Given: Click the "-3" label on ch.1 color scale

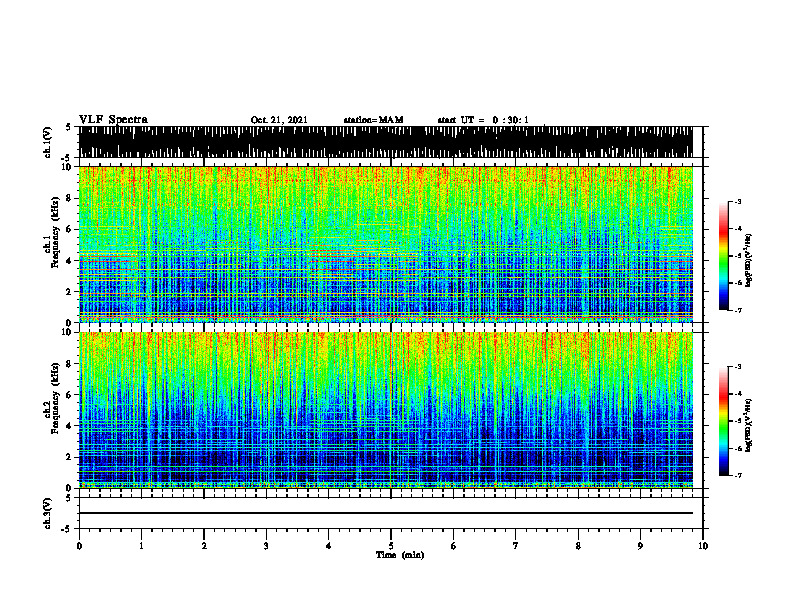Looking at the screenshot, I should point(738,201).
